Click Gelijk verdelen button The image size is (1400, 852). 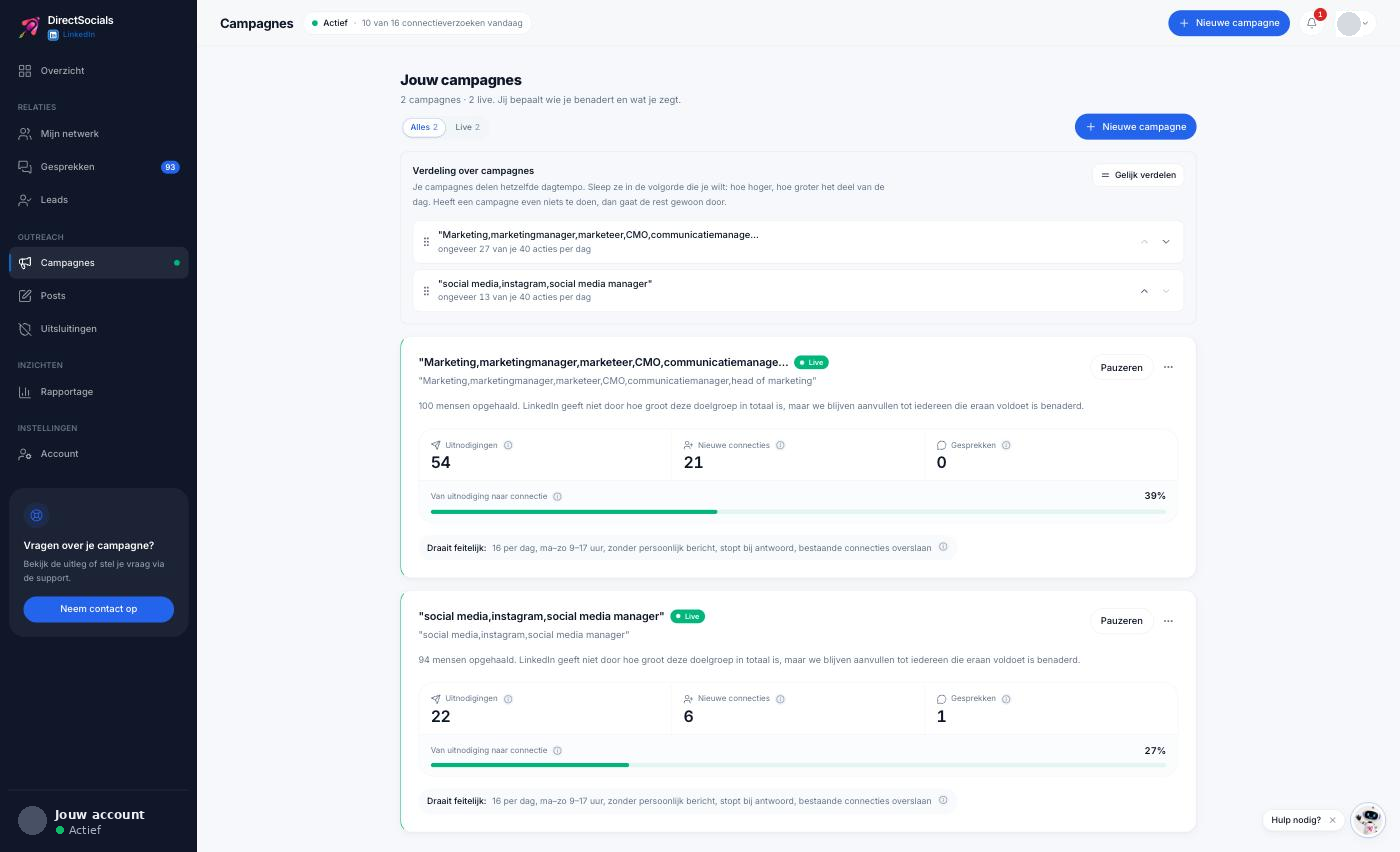click(1138, 175)
